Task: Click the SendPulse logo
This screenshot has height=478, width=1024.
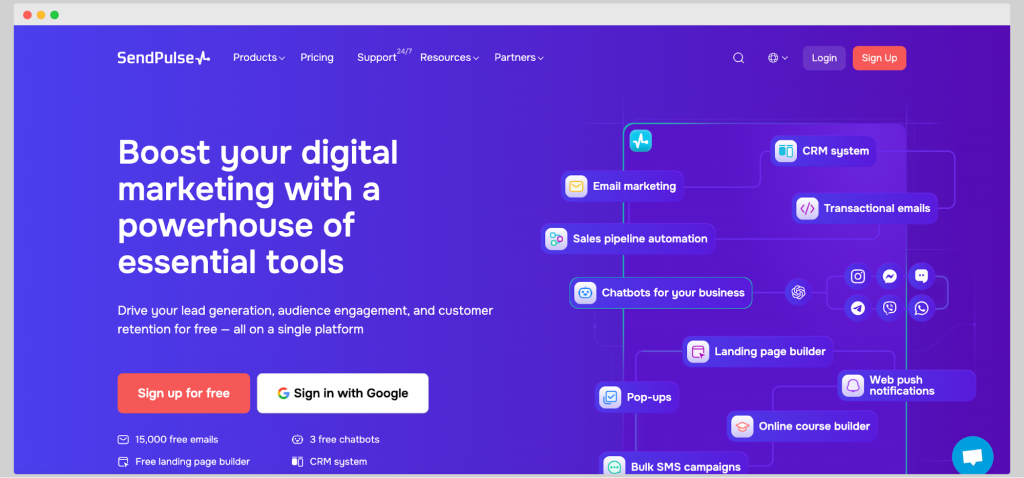Action: pos(163,57)
